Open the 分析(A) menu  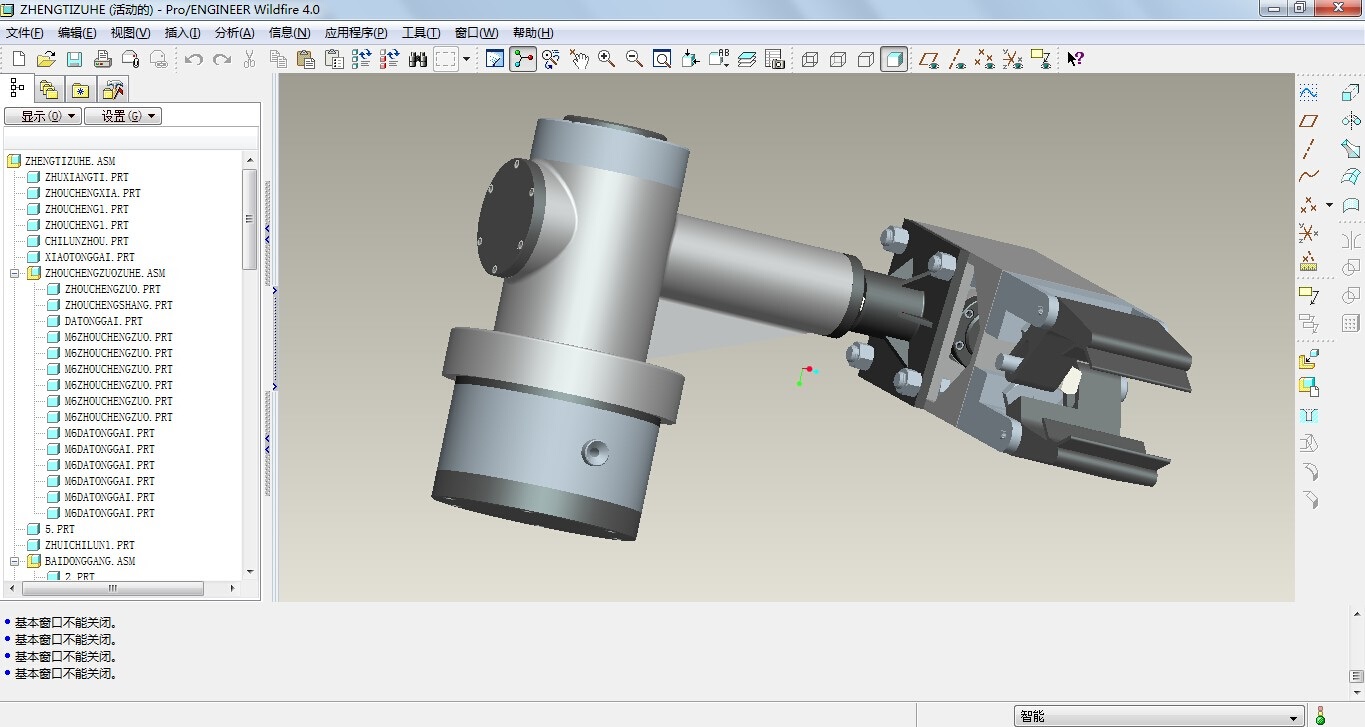click(x=234, y=33)
